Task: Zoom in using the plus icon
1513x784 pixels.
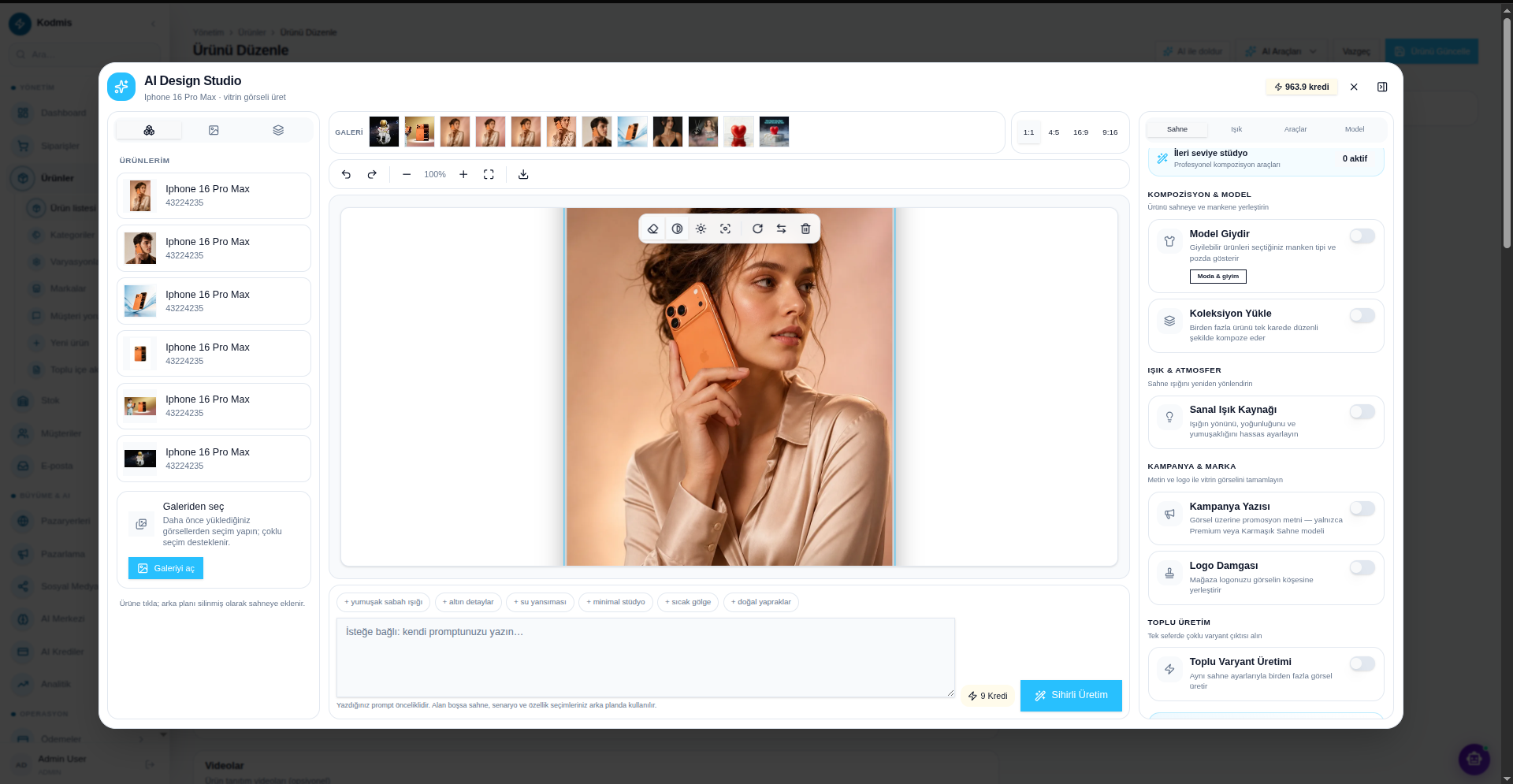Action: 463,174
